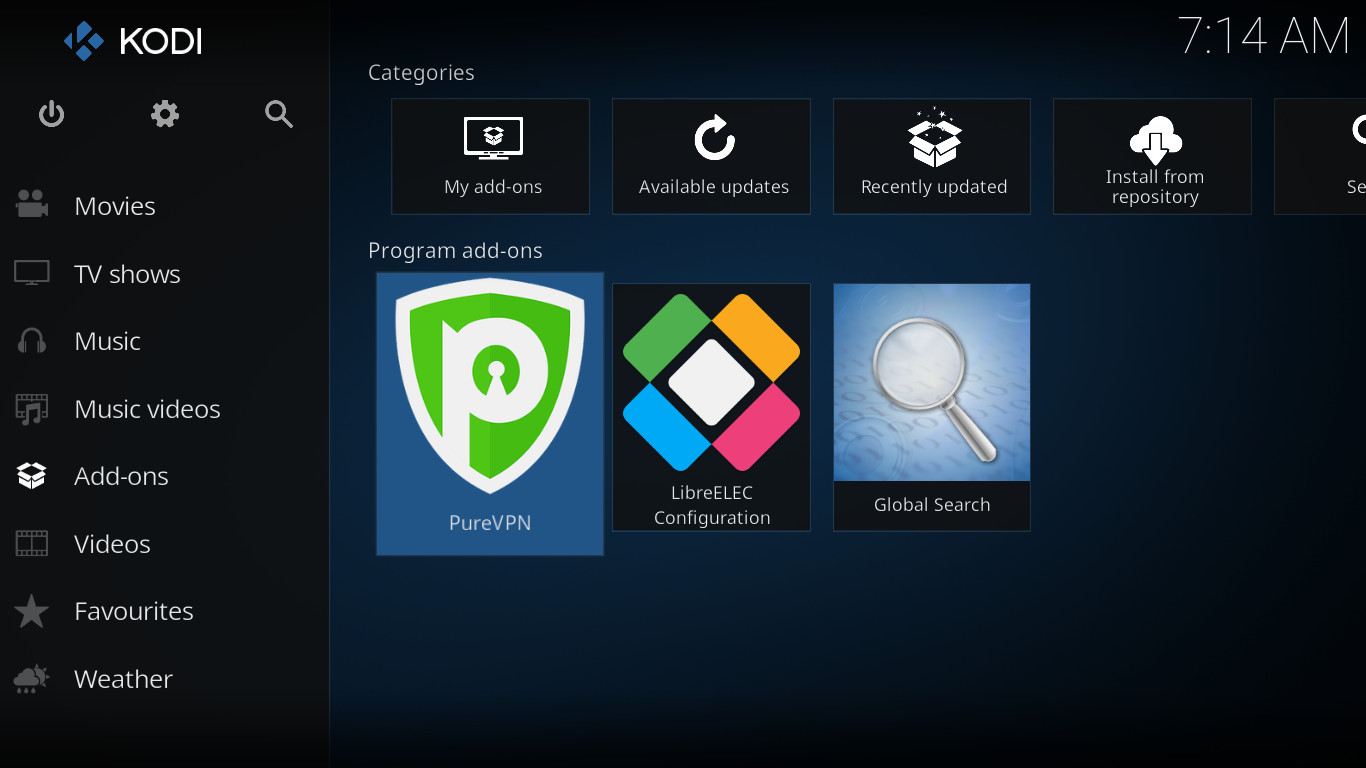Click the Kodi logo

click(133, 41)
